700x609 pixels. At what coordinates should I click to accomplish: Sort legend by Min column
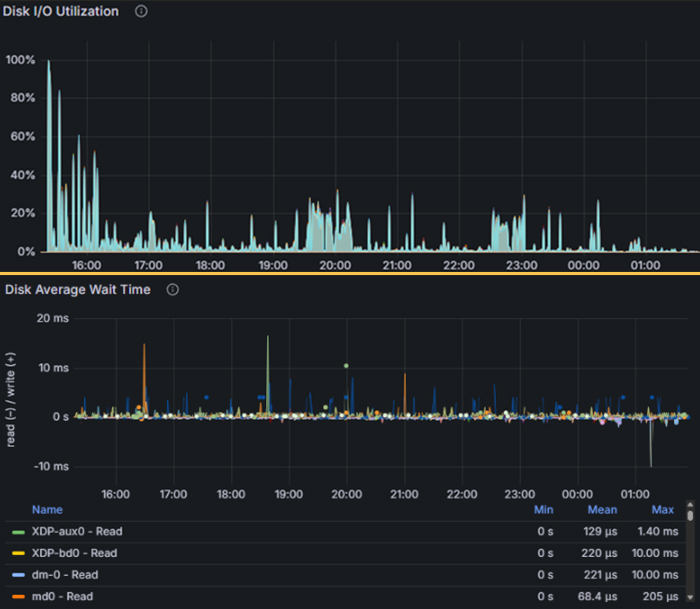click(x=544, y=510)
